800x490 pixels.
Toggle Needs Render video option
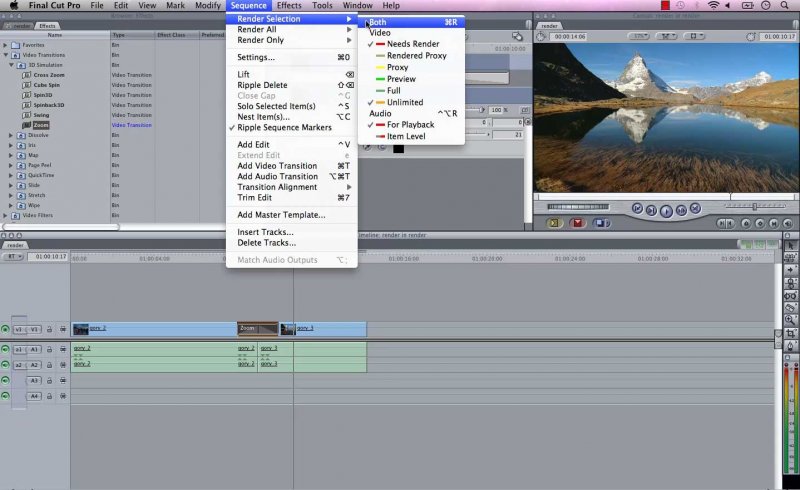(412, 44)
